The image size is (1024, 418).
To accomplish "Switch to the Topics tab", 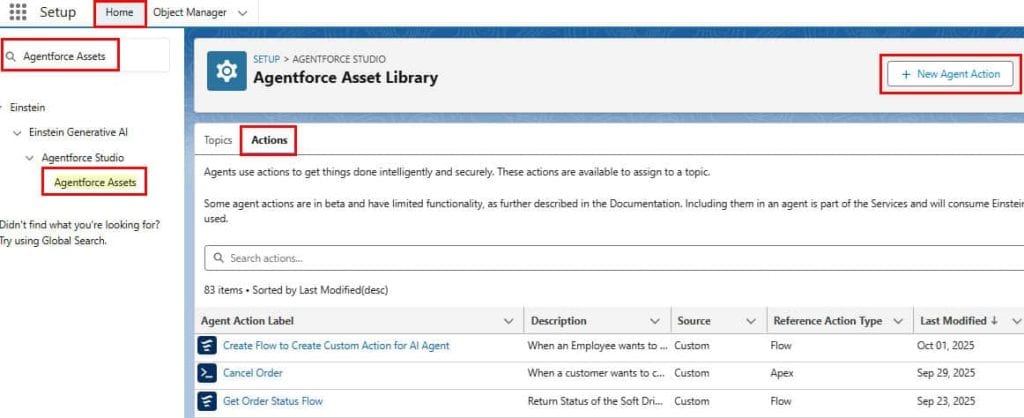I will pyautogui.click(x=218, y=140).
